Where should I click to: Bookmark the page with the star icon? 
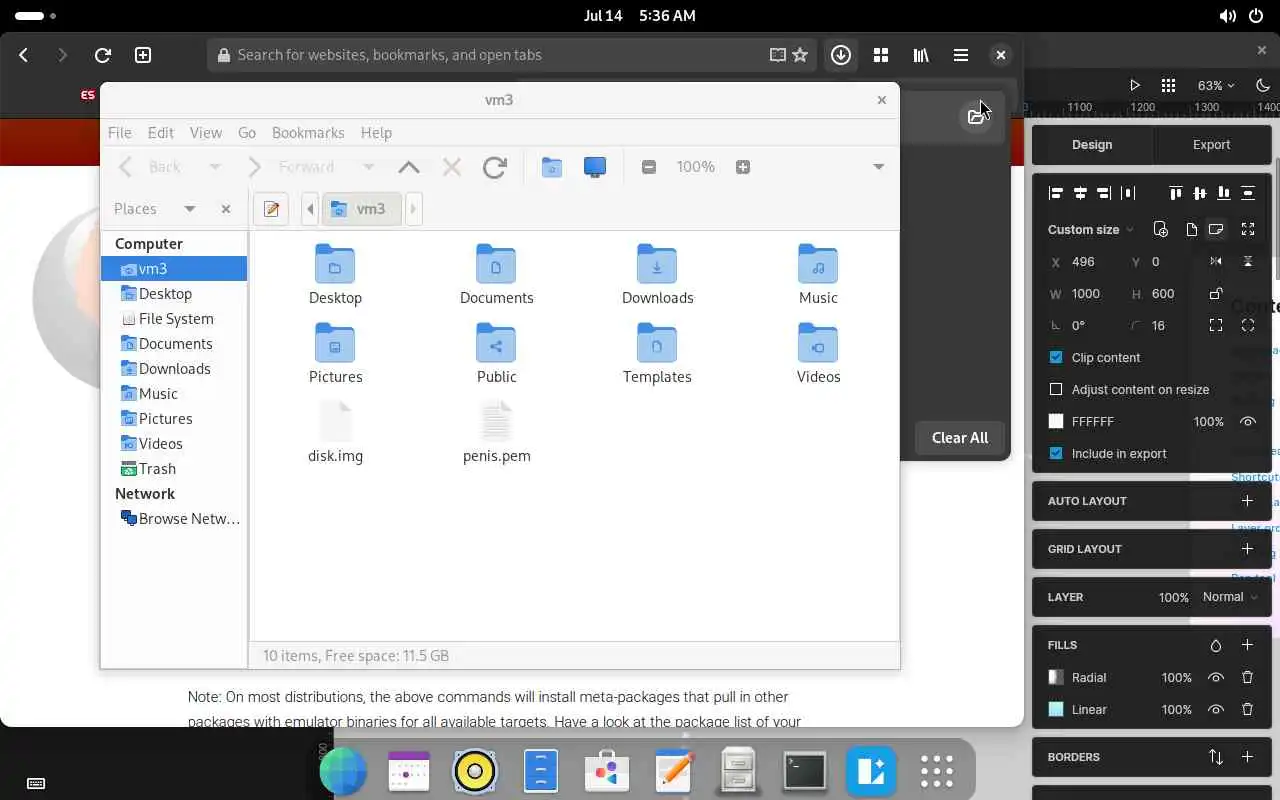coord(800,55)
